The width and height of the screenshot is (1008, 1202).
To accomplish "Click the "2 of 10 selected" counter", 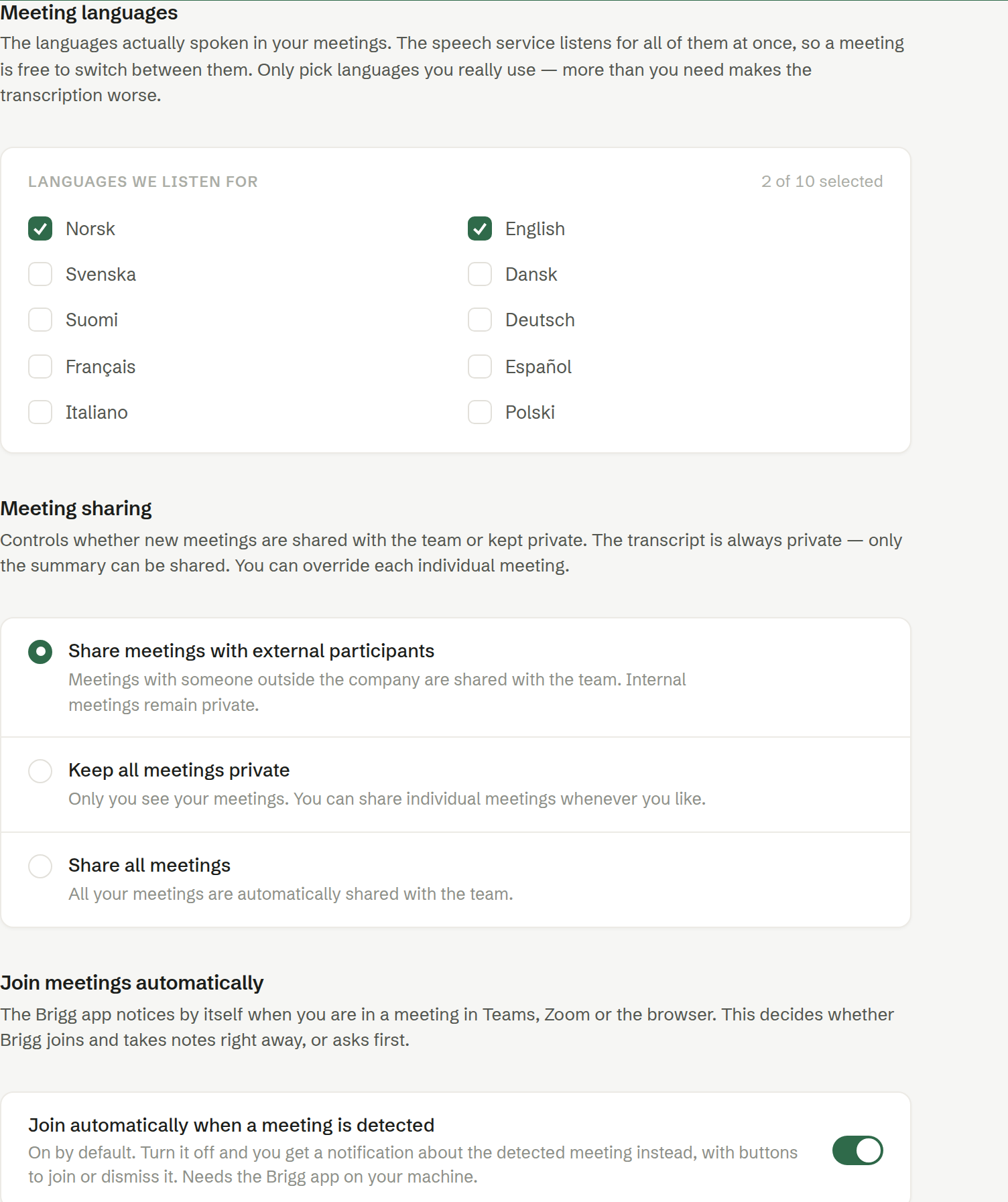I will pos(822,182).
